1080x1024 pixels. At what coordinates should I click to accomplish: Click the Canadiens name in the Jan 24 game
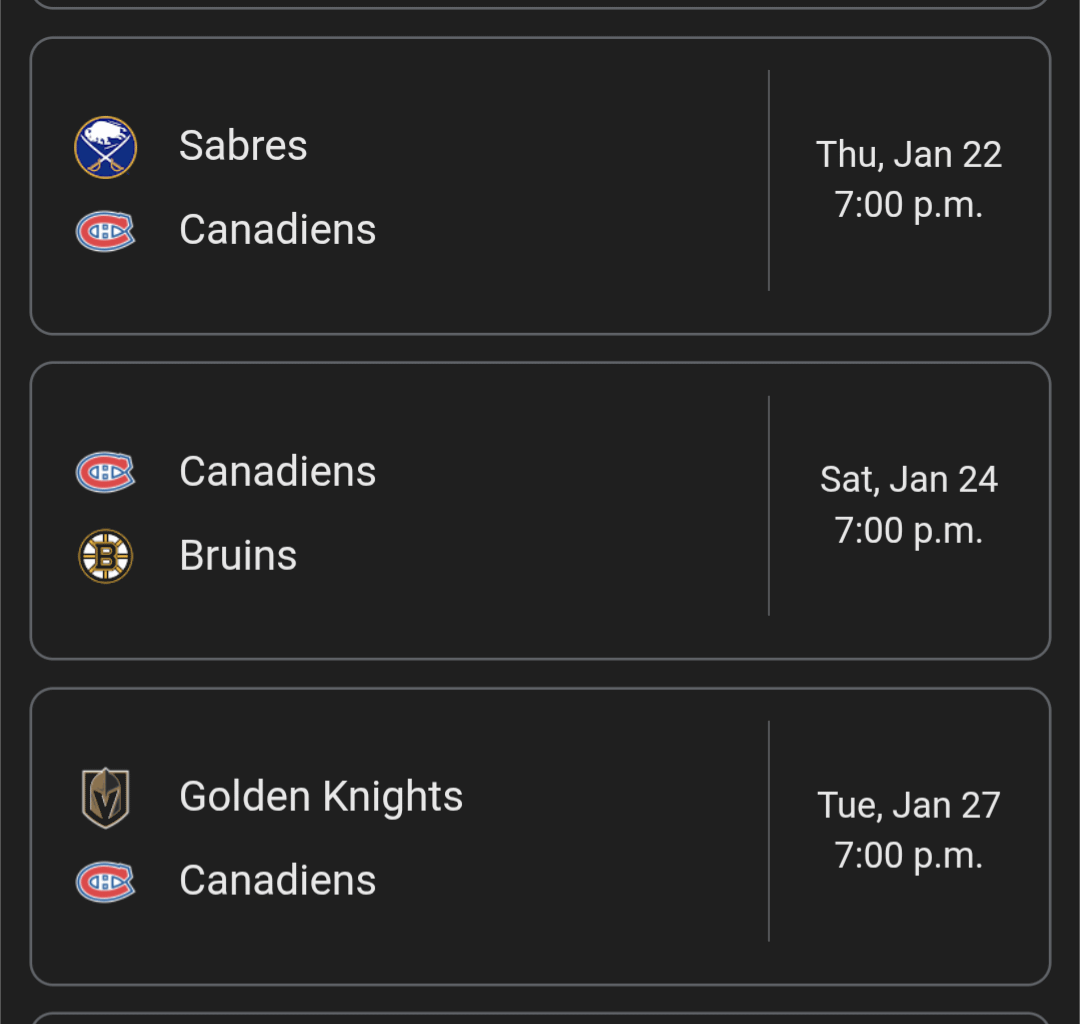click(277, 471)
